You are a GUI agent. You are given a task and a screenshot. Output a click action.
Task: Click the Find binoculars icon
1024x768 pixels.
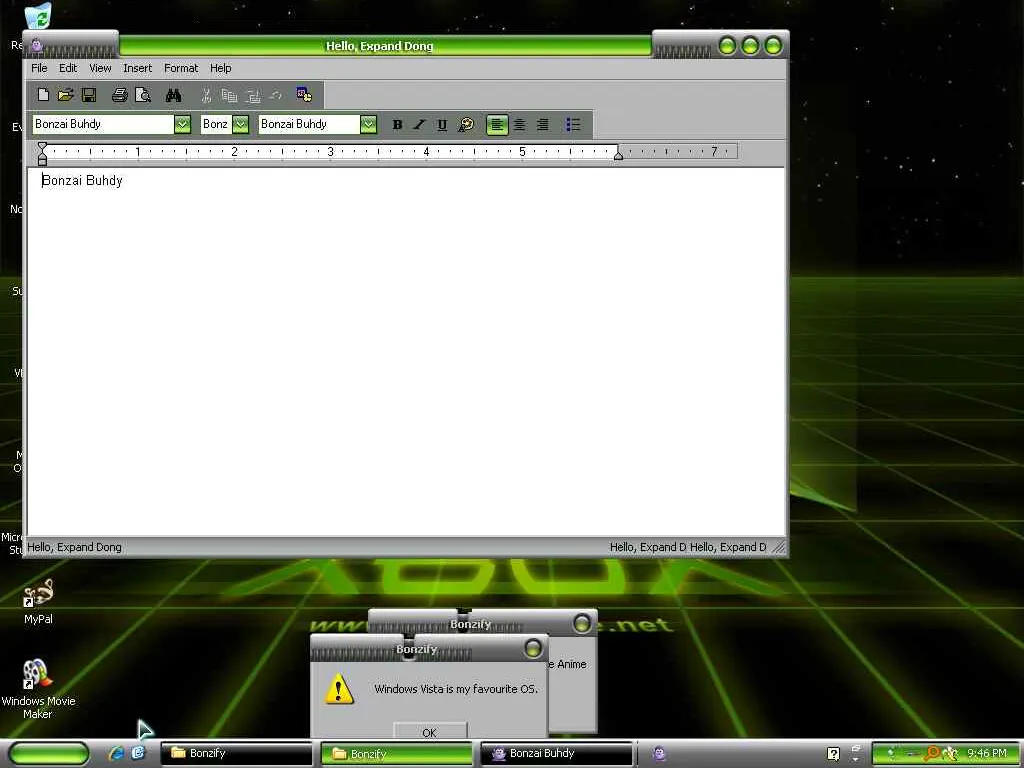pyautogui.click(x=173, y=95)
